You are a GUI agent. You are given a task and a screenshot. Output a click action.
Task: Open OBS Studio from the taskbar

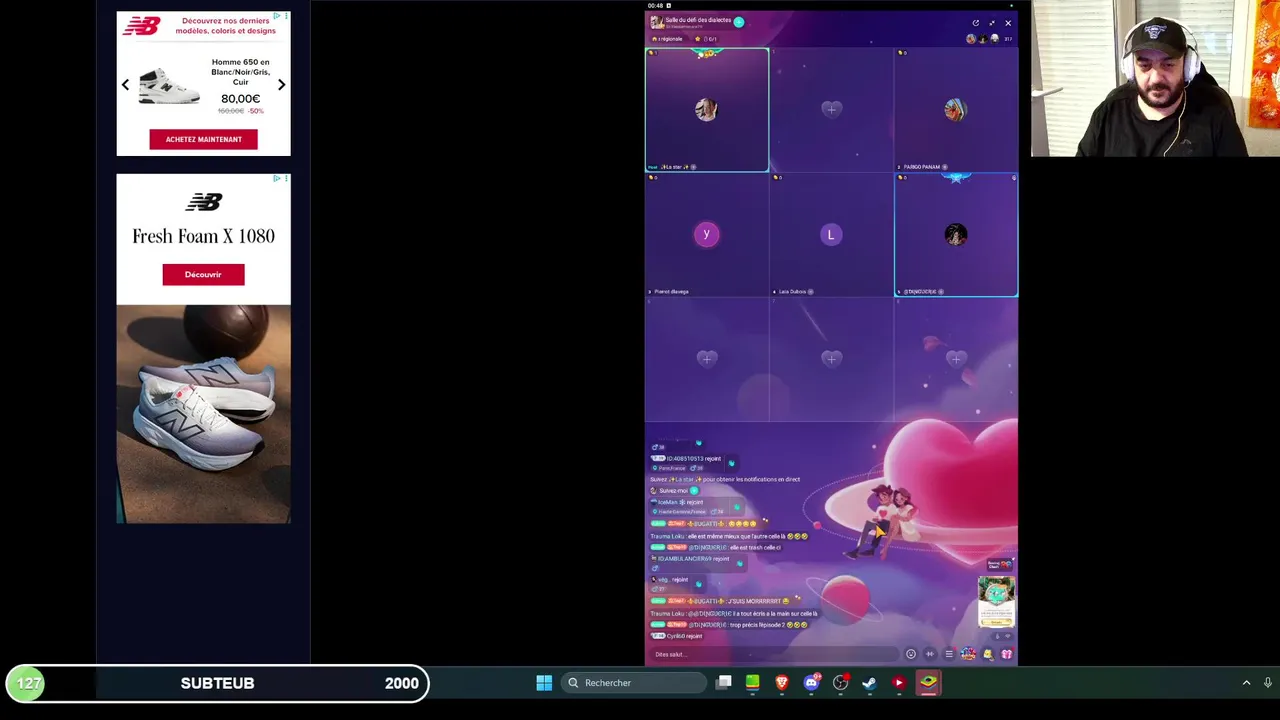pyautogui.click(x=840, y=683)
